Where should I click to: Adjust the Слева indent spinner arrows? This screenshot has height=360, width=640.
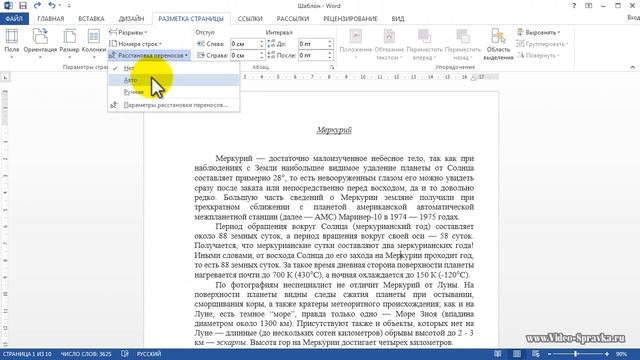(x=262, y=44)
